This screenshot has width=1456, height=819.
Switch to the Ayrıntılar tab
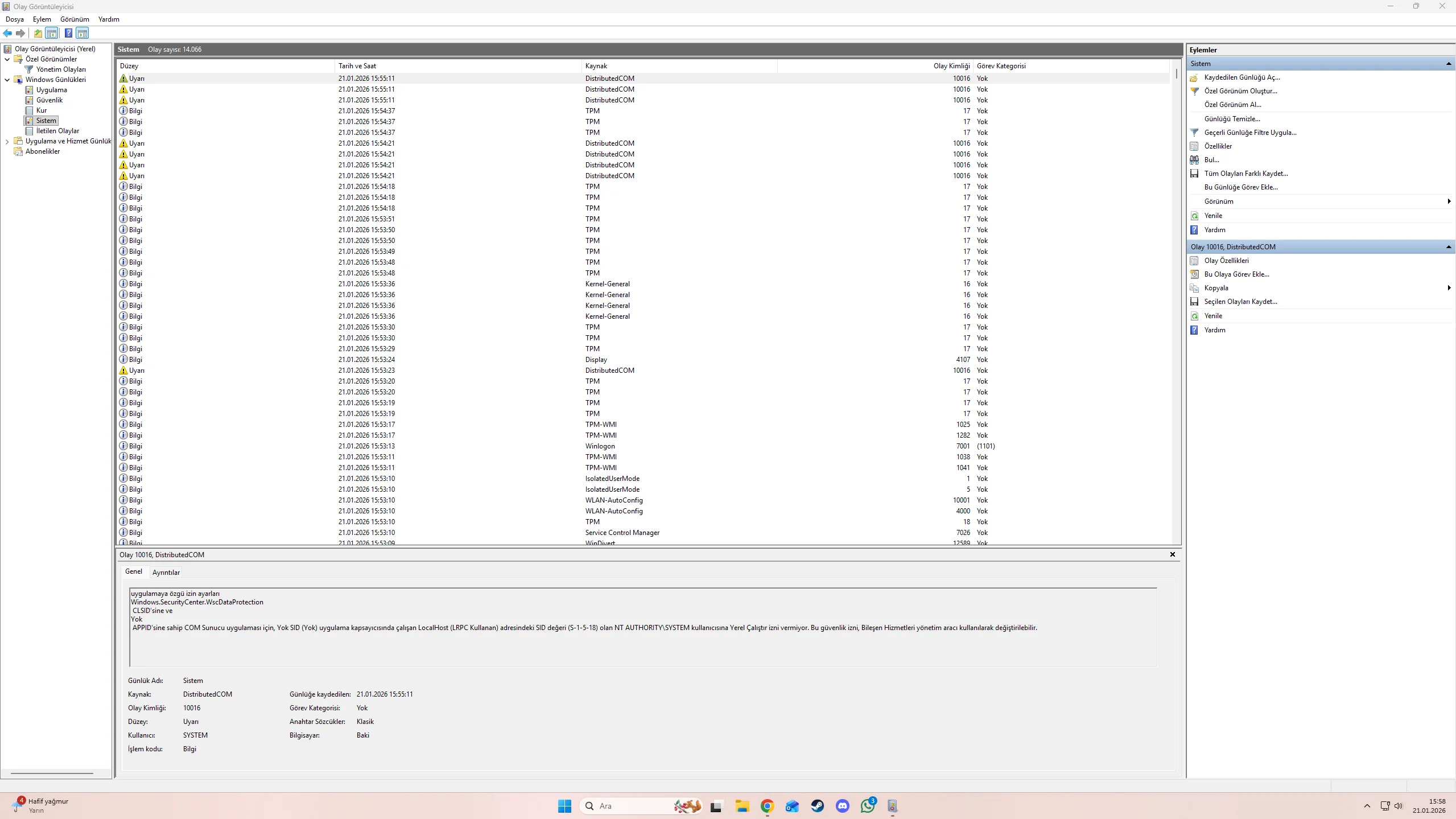(x=166, y=573)
